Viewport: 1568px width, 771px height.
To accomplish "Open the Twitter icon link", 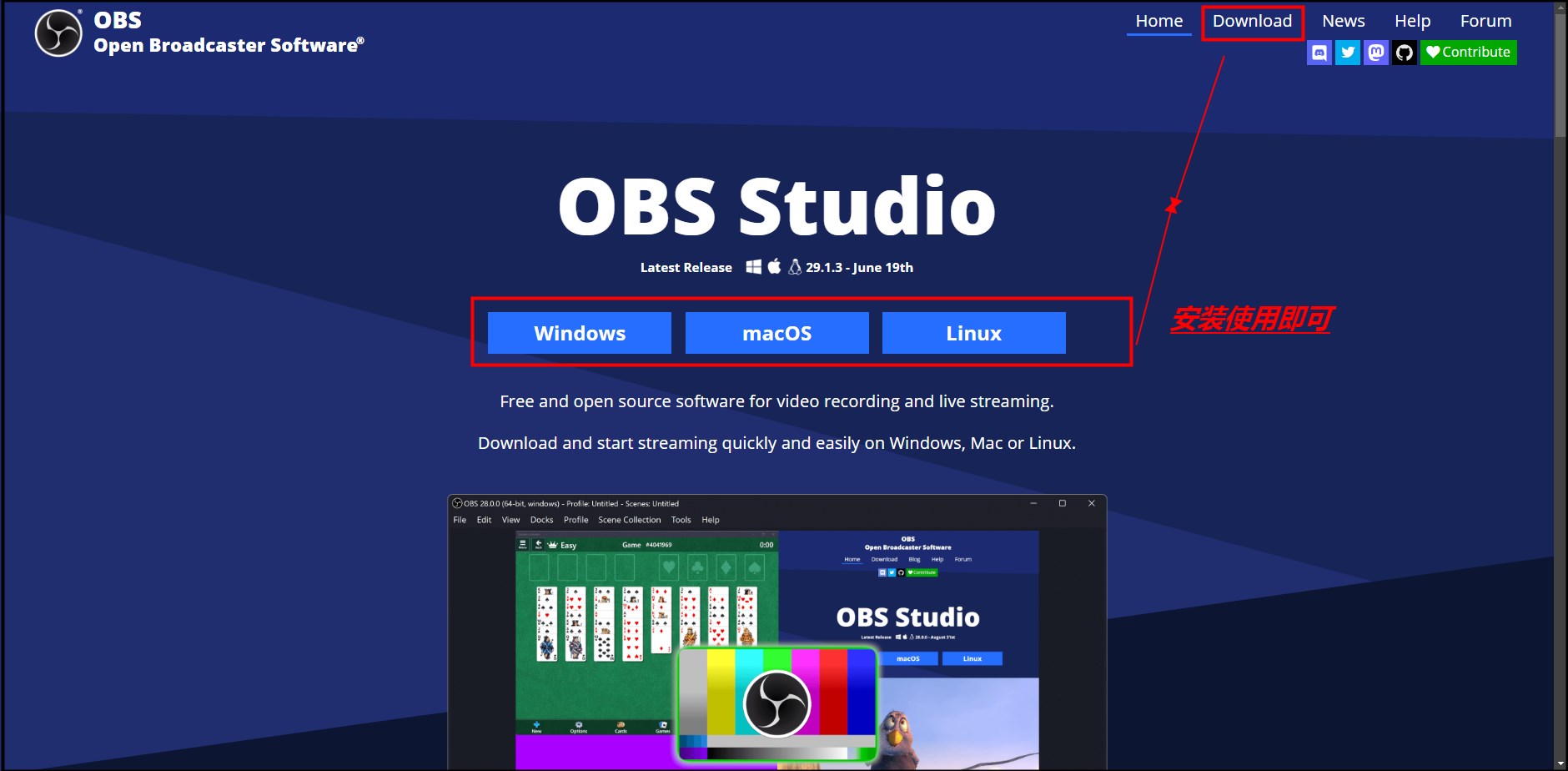I will (1348, 53).
